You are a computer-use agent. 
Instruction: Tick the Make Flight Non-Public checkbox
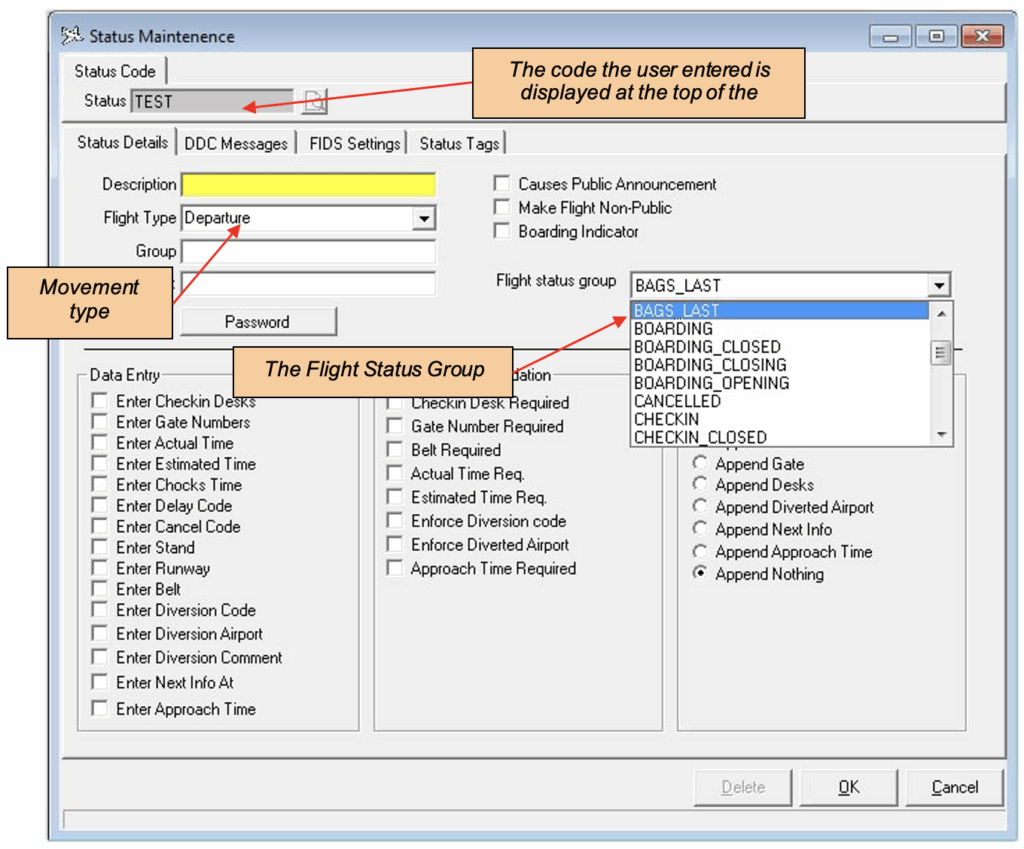502,208
